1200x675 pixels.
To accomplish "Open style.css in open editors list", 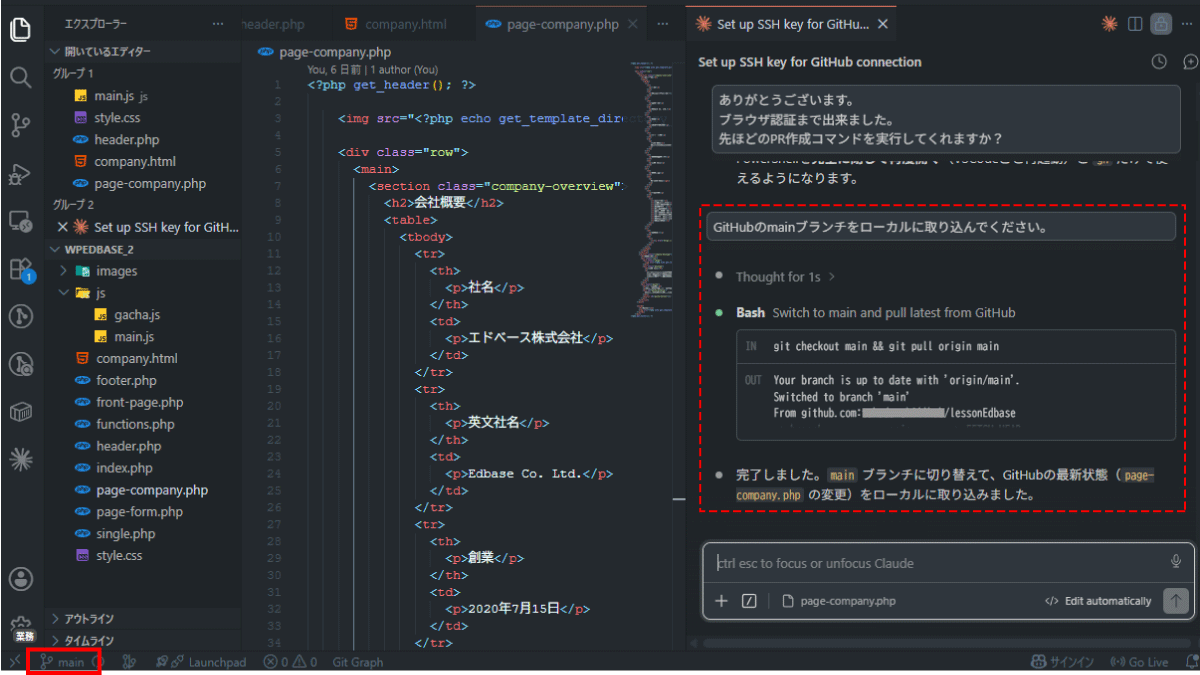I will tap(143, 118).
